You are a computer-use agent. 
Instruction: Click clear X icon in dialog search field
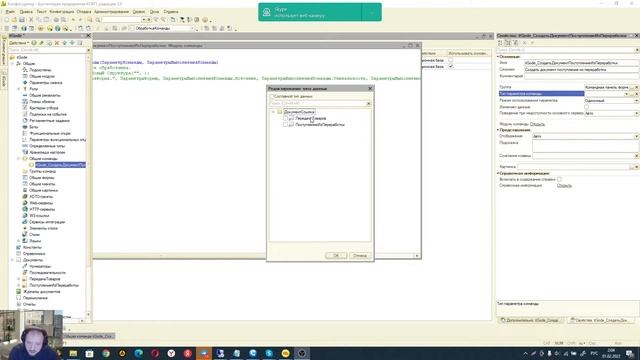[x=368, y=104]
